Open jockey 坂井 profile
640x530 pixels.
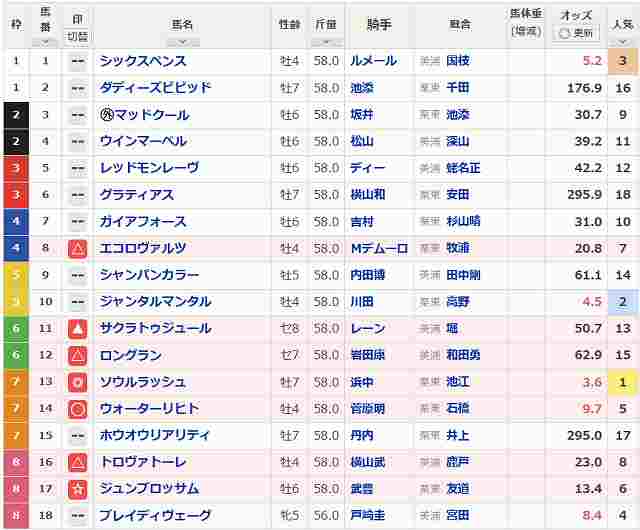coord(362,115)
